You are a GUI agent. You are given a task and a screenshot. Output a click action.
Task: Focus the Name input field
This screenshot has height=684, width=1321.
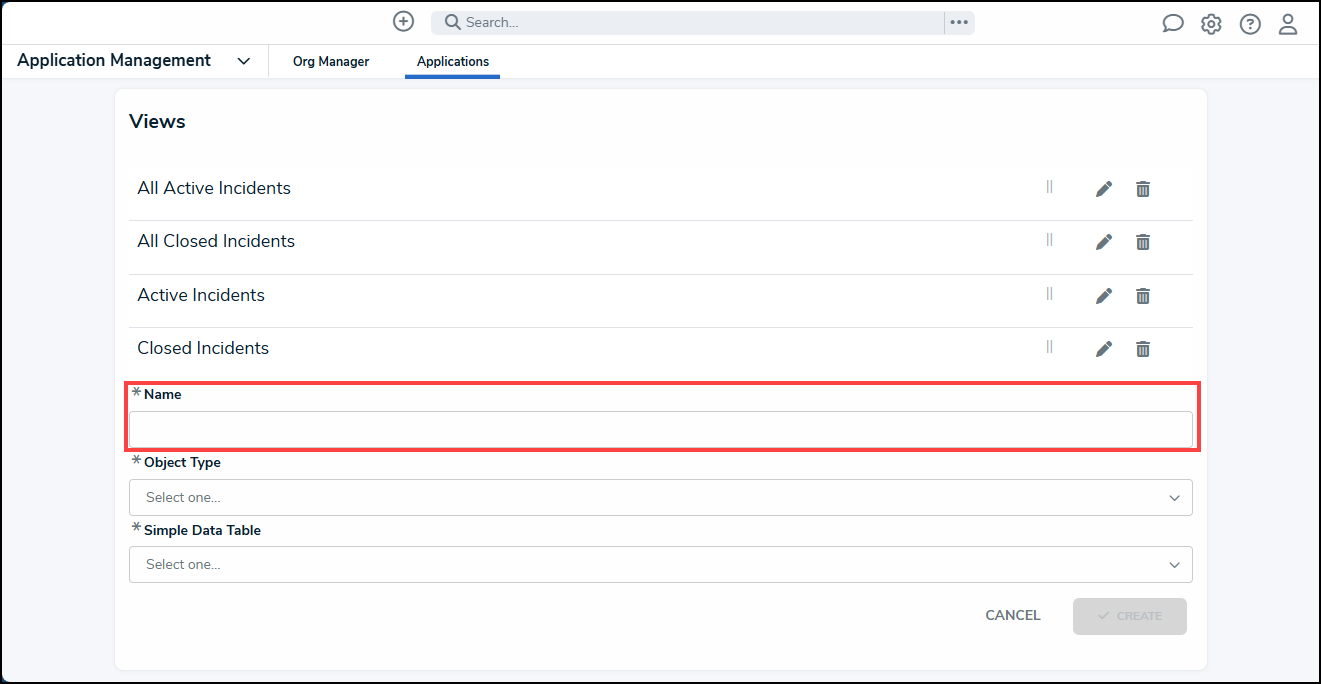[x=660, y=429]
